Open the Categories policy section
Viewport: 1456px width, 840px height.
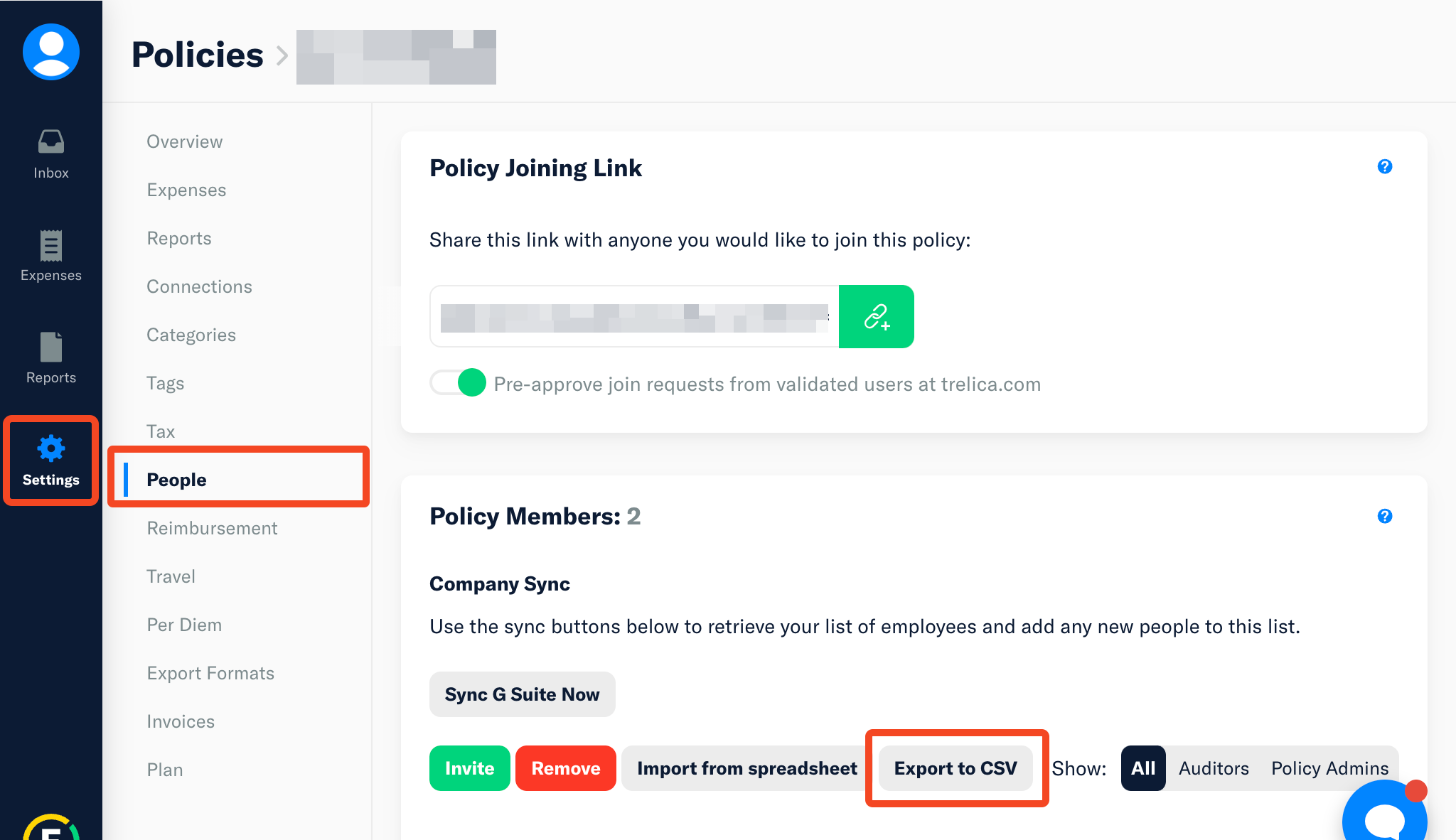[x=191, y=335]
